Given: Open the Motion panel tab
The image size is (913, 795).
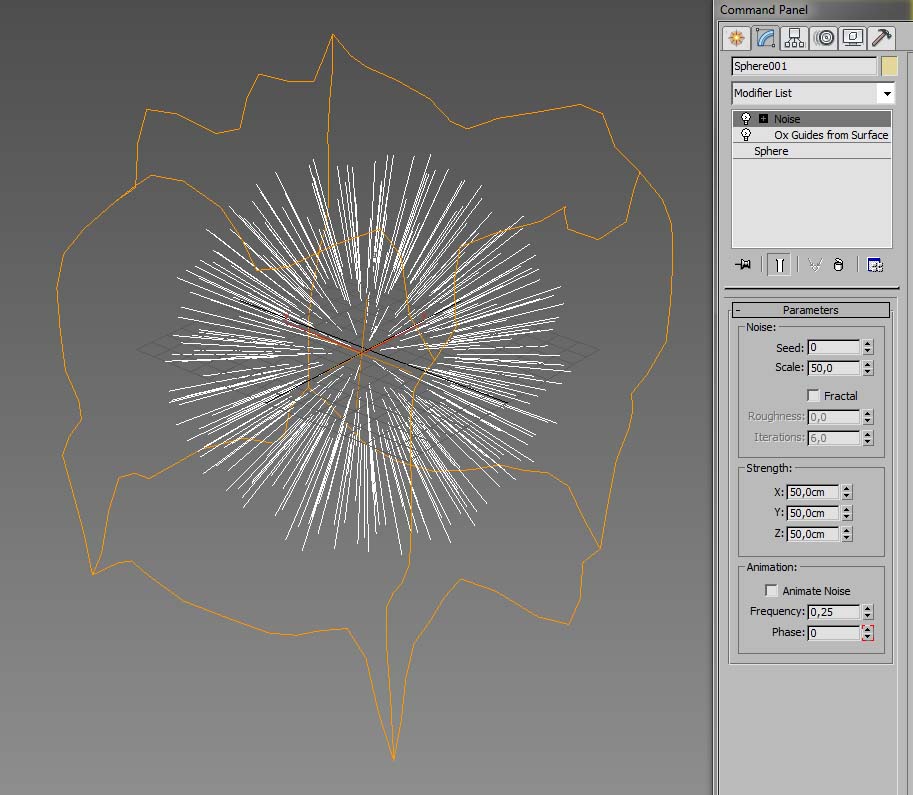Looking at the screenshot, I should coord(824,38).
